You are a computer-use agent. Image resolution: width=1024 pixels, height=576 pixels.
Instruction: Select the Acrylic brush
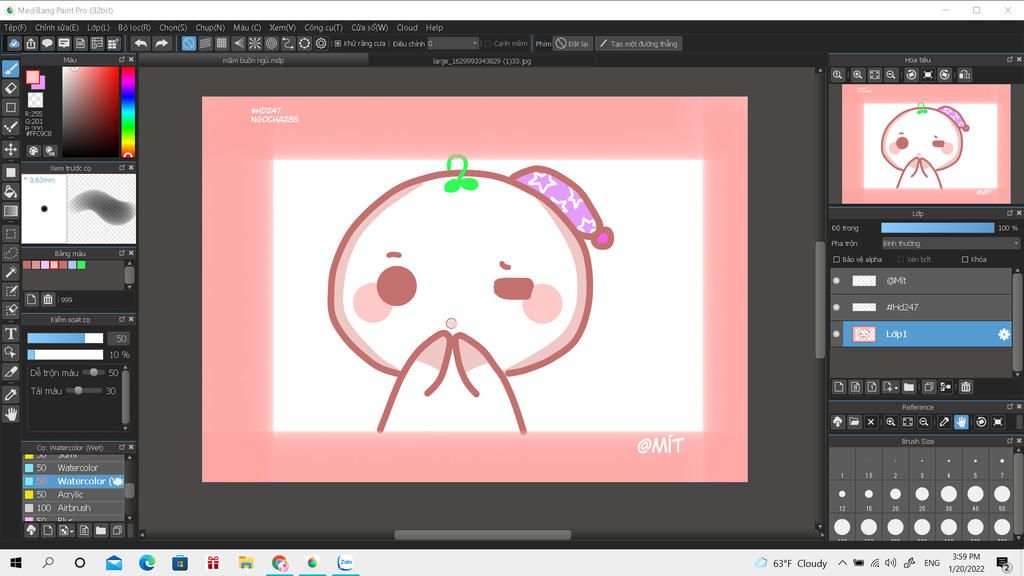click(74, 494)
